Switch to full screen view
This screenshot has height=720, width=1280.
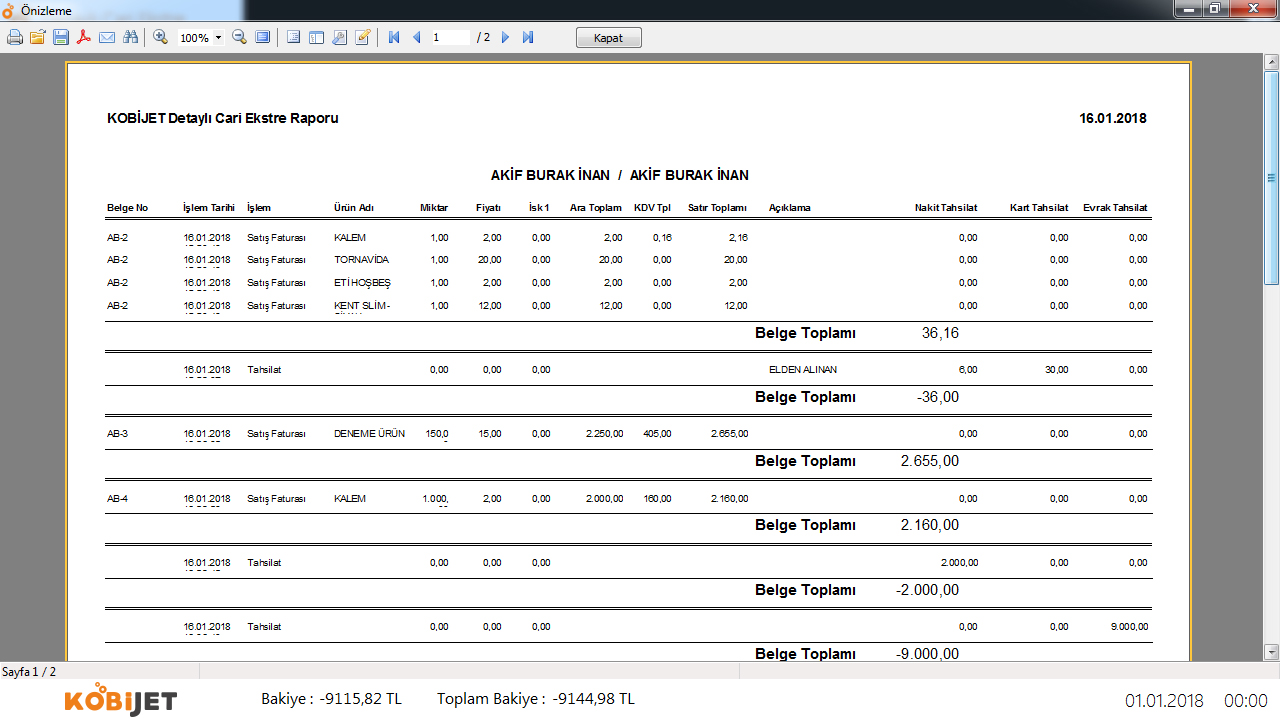click(x=262, y=37)
